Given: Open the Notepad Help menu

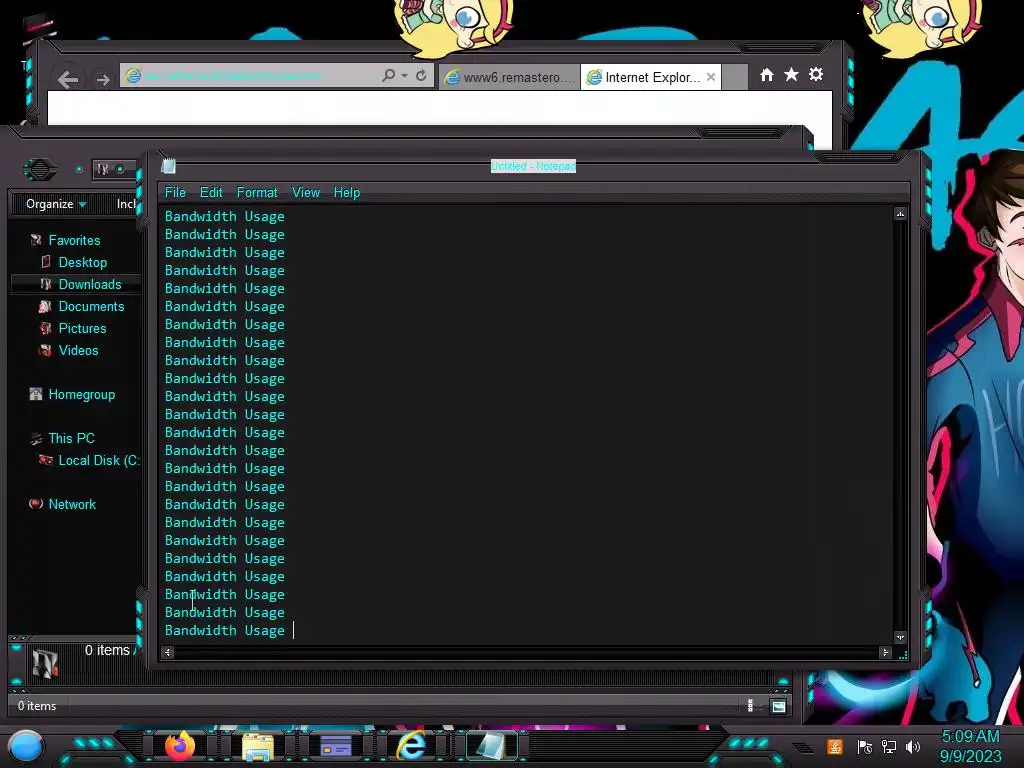Looking at the screenshot, I should (347, 193).
